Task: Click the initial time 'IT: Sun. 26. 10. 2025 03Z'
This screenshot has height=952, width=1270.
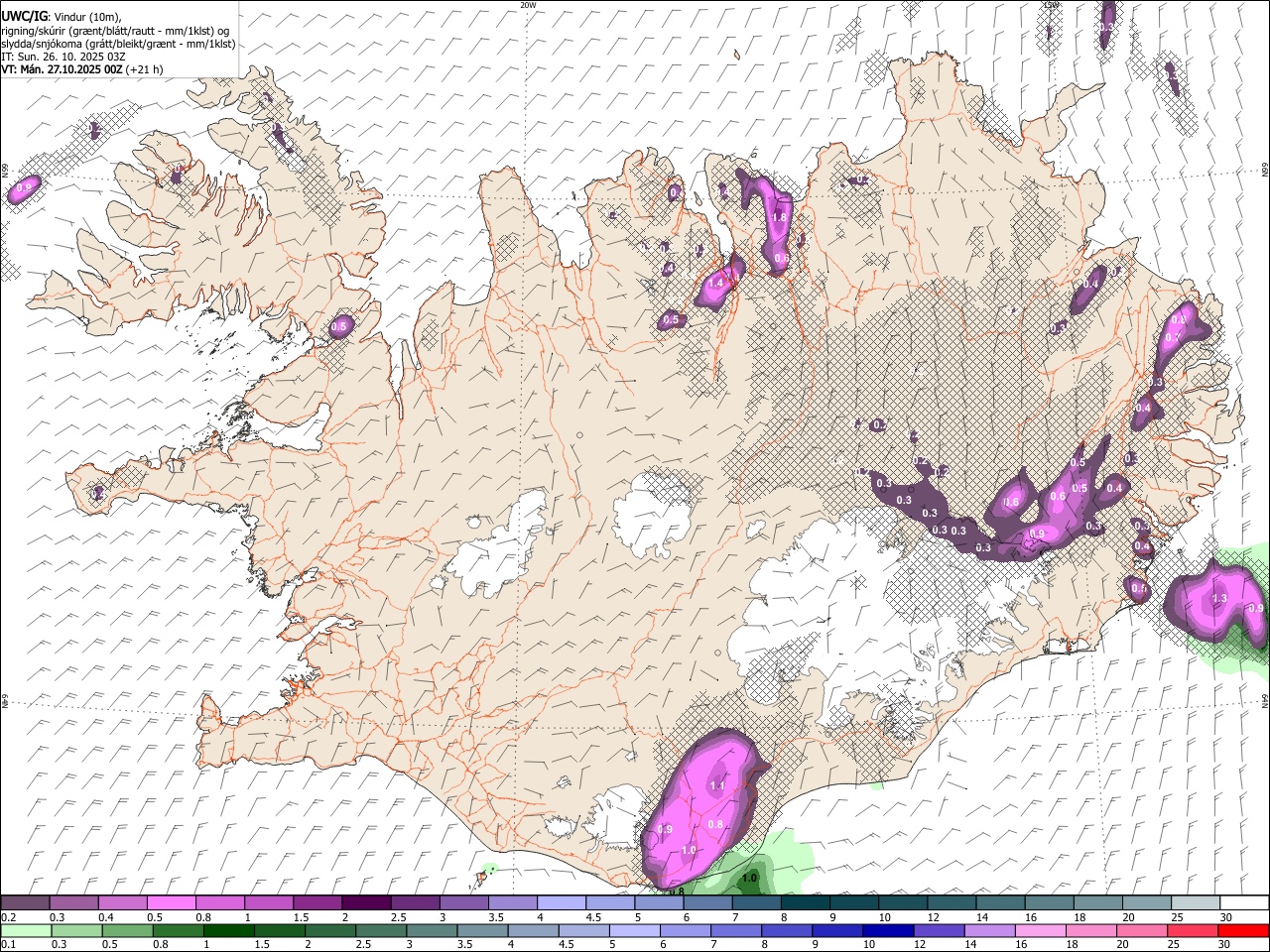Action: (63, 57)
